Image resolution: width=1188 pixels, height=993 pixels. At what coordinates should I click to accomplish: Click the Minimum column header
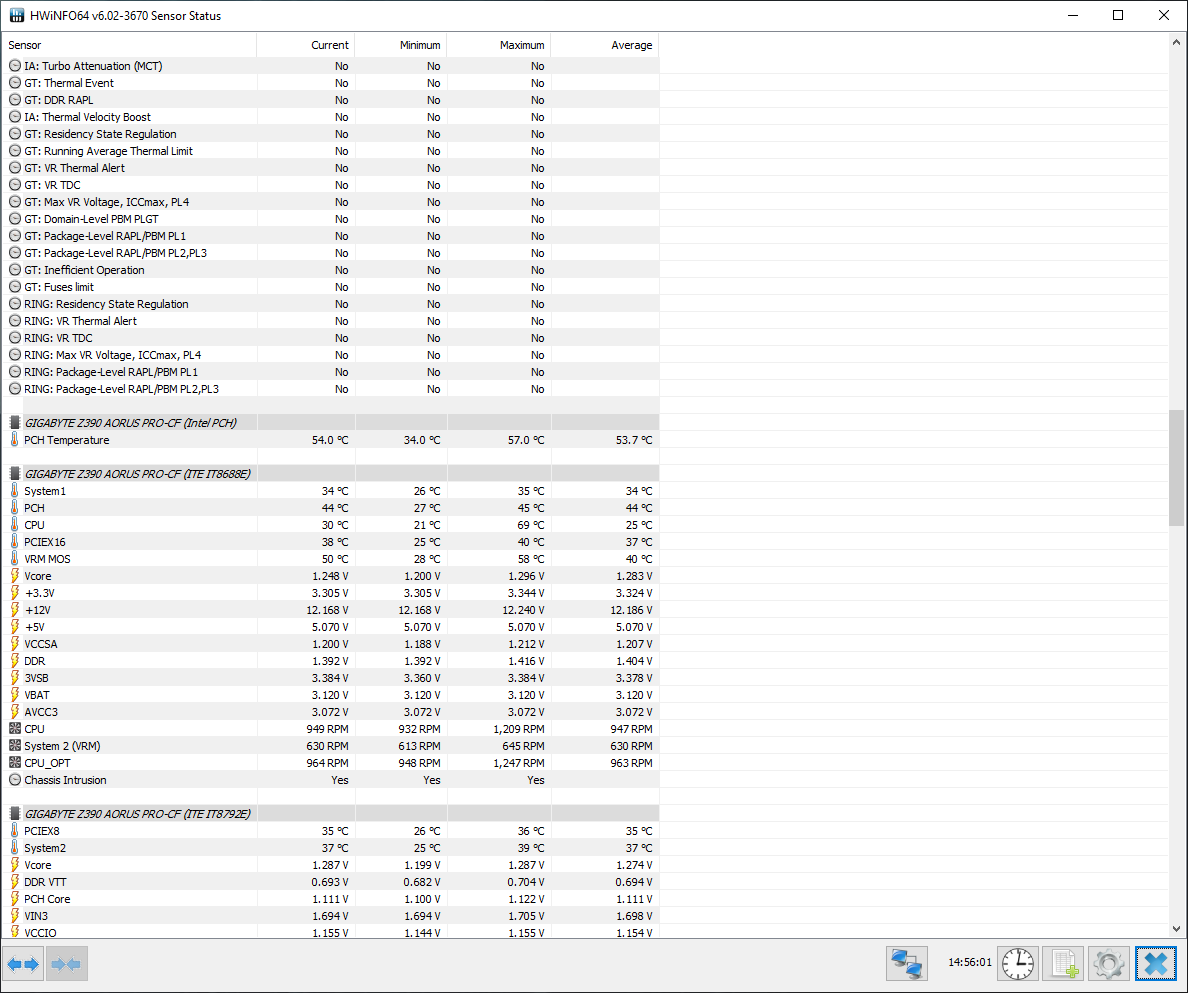(401, 45)
